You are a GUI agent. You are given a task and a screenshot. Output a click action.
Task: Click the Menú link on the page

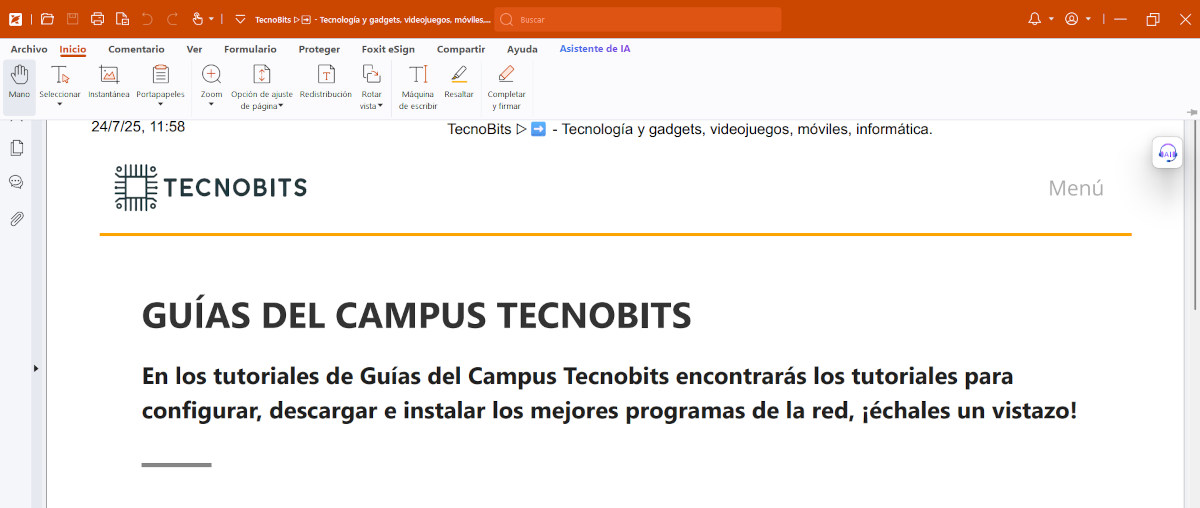[1076, 188]
